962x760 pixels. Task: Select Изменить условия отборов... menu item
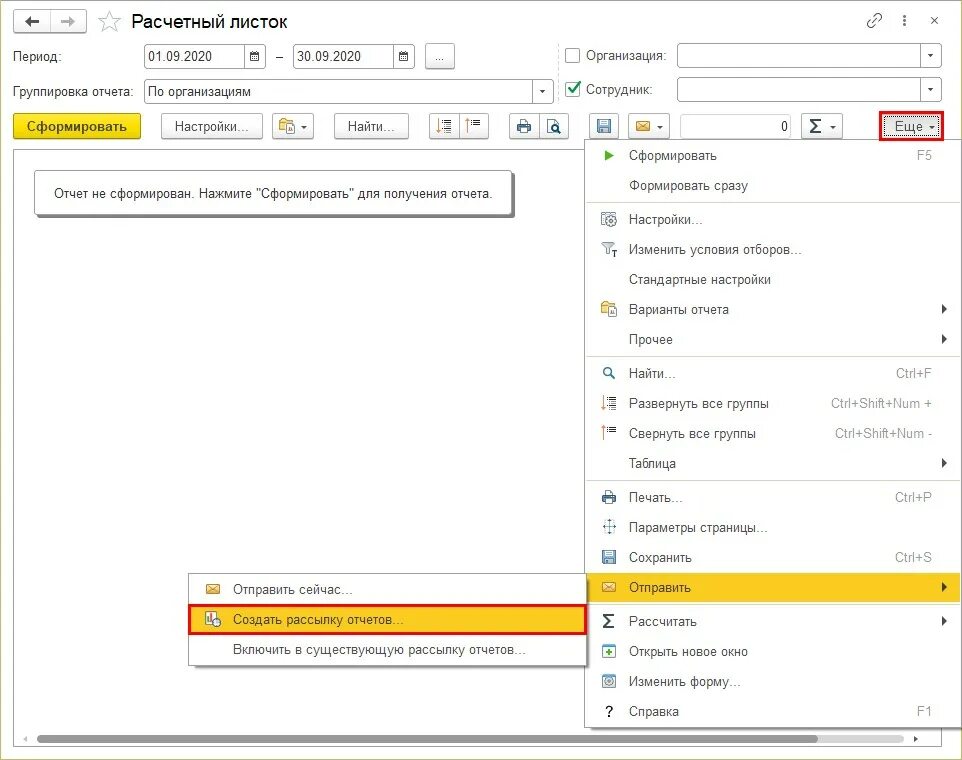click(773, 250)
